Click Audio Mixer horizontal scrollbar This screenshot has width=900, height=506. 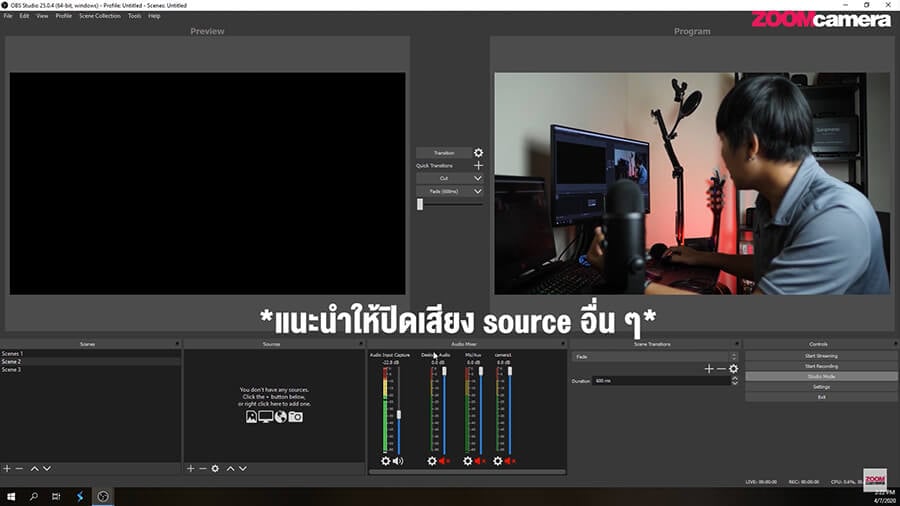[x=467, y=472]
